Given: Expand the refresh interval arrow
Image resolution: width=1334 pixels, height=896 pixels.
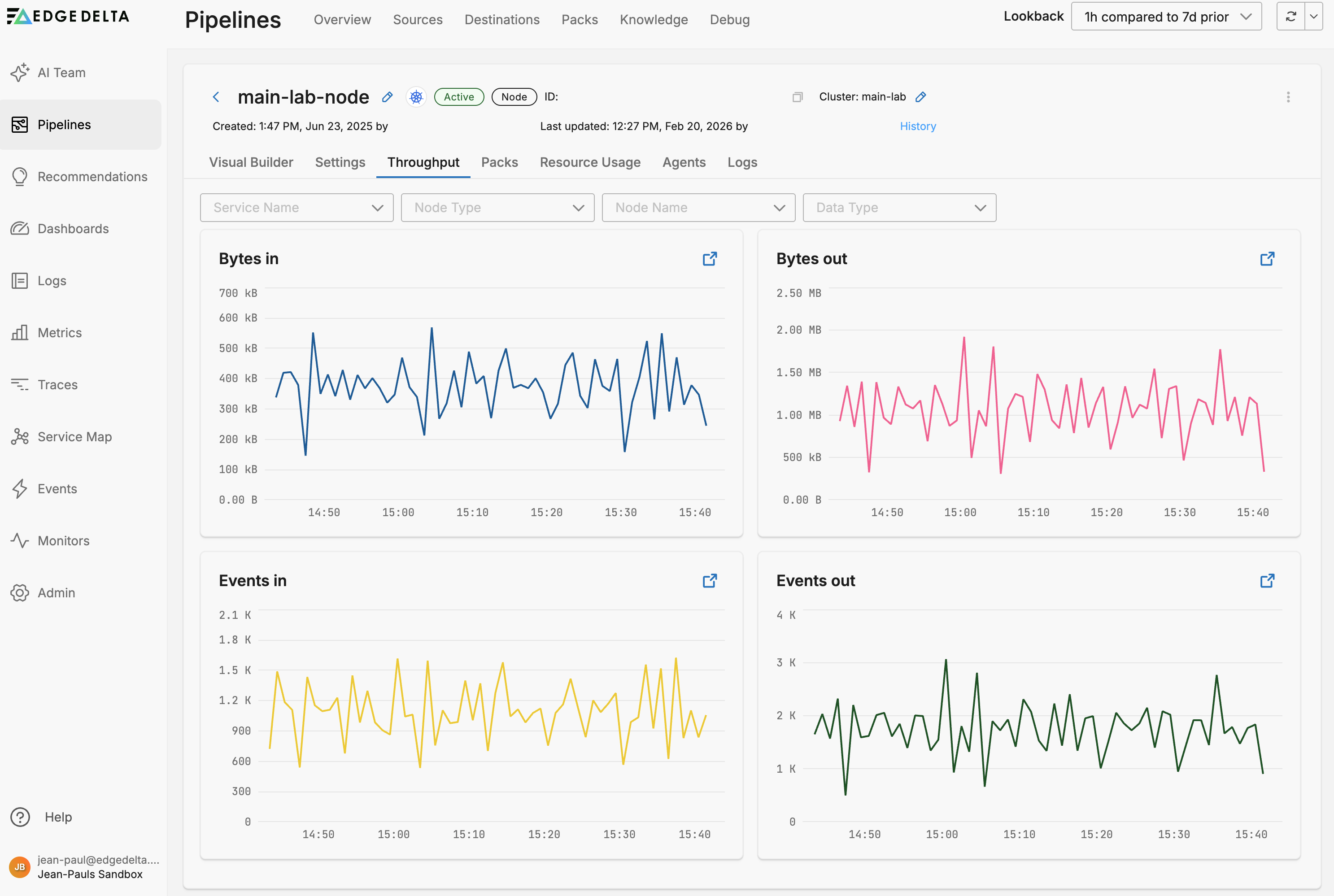Looking at the screenshot, I should pyautogui.click(x=1313, y=17).
